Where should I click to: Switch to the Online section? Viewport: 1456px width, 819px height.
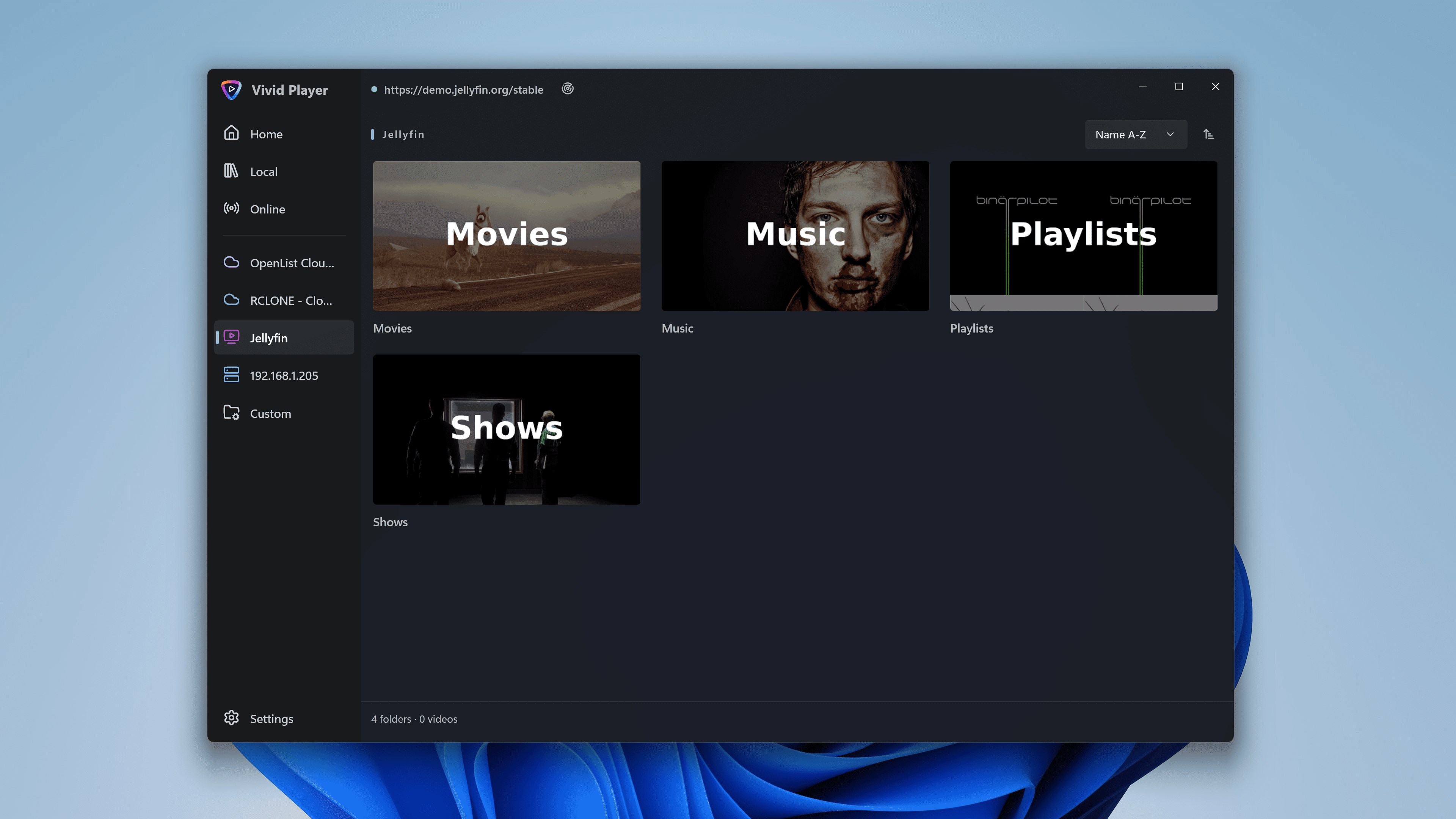(x=284, y=209)
